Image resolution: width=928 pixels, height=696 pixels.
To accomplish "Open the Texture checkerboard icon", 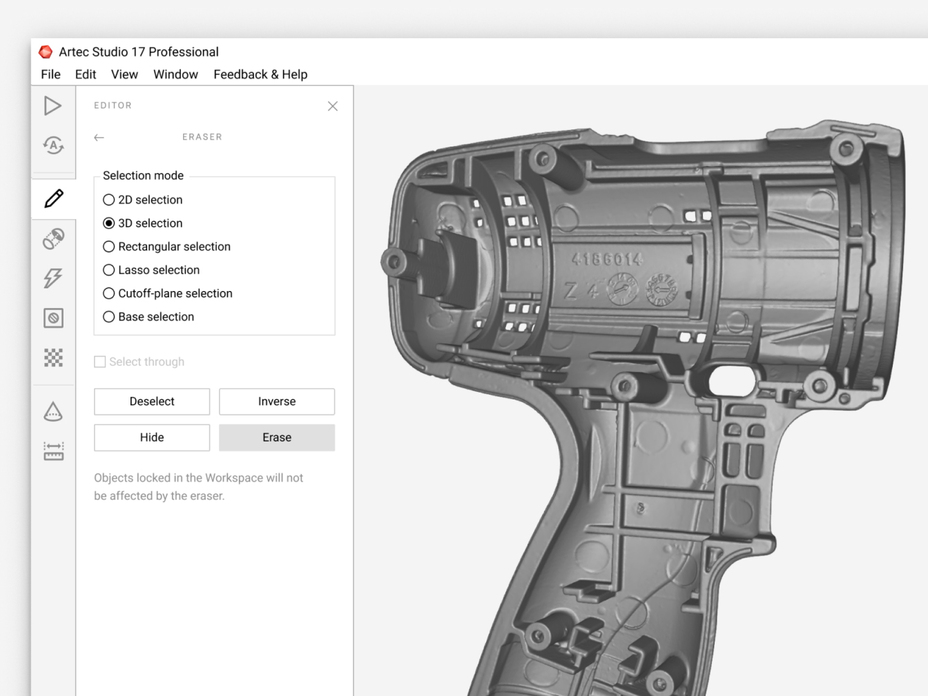I will pyautogui.click(x=53, y=357).
